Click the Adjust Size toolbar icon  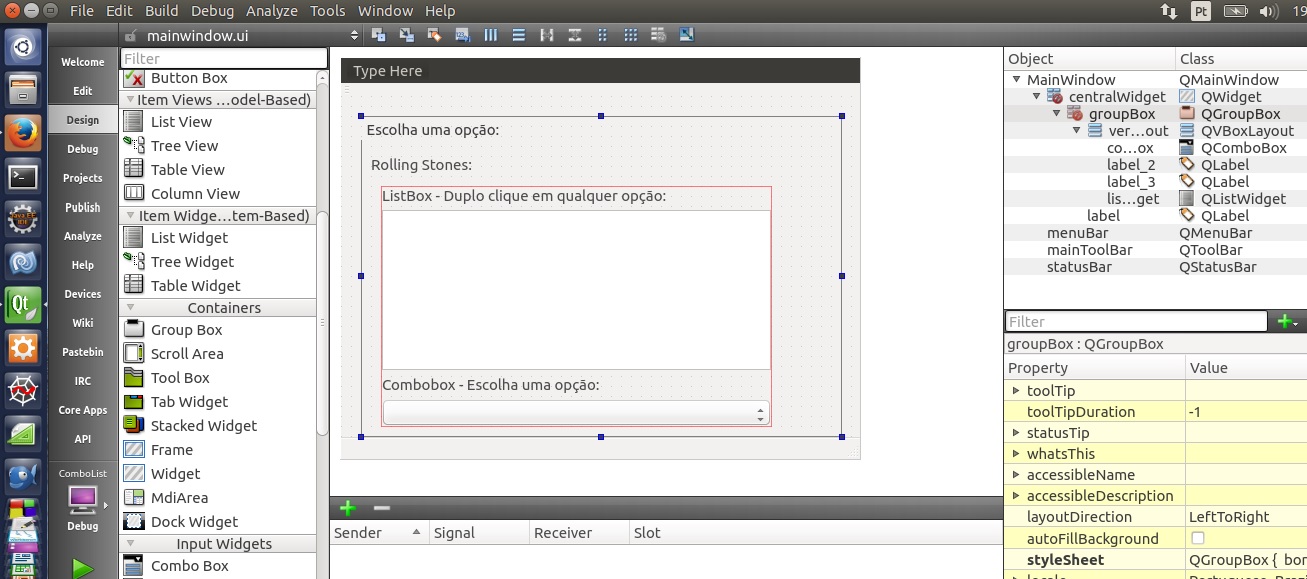coord(686,35)
